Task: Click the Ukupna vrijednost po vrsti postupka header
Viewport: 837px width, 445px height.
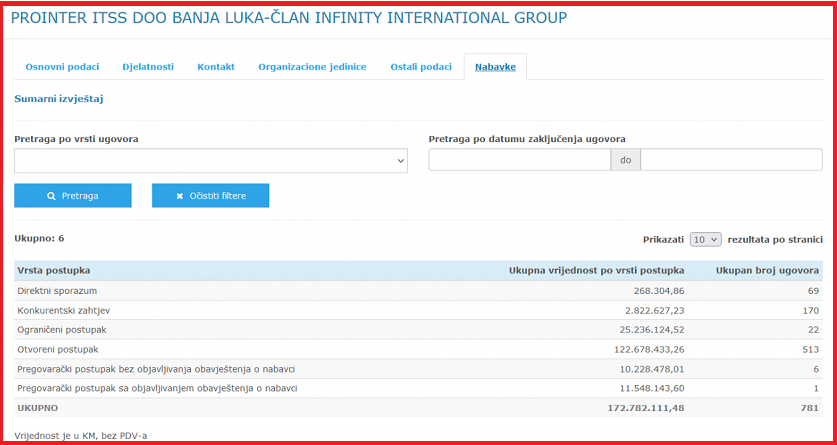Action: [x=597, y=271]
